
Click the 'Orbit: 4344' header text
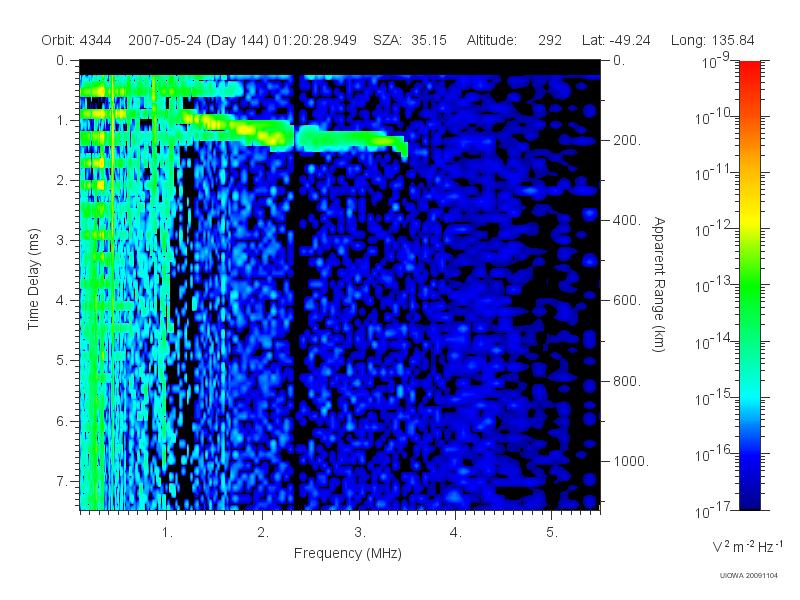(76, 40)
